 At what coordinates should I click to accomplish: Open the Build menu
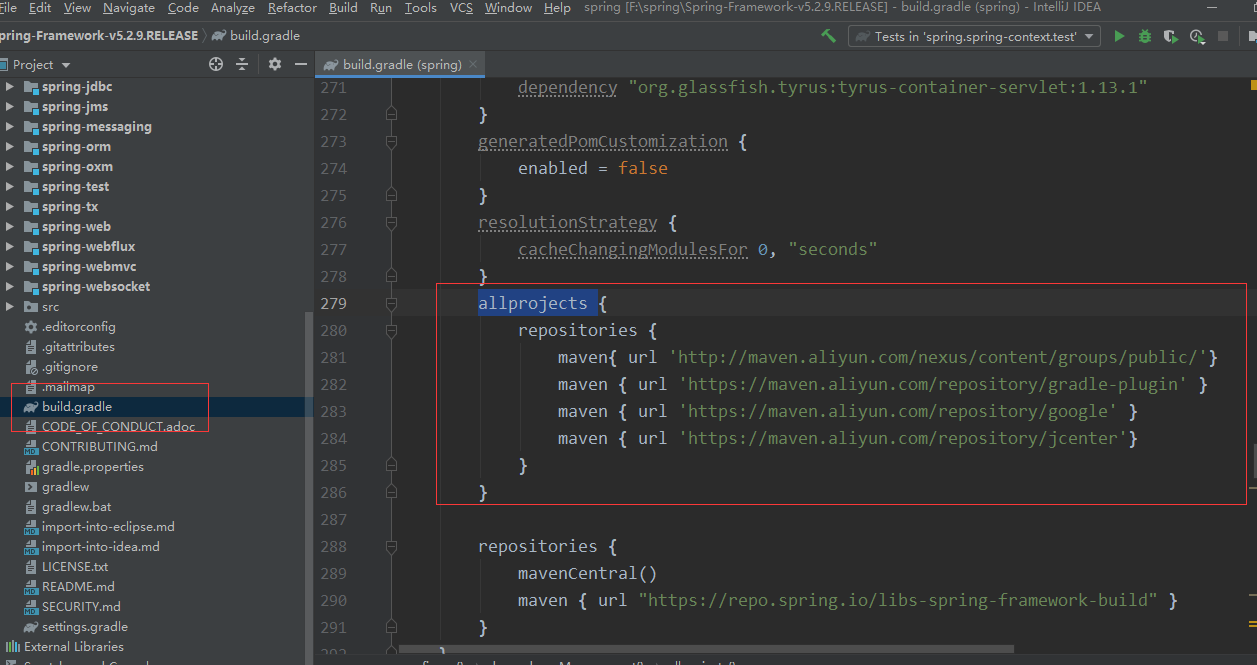pyautogui.click(x=343, y=8)
